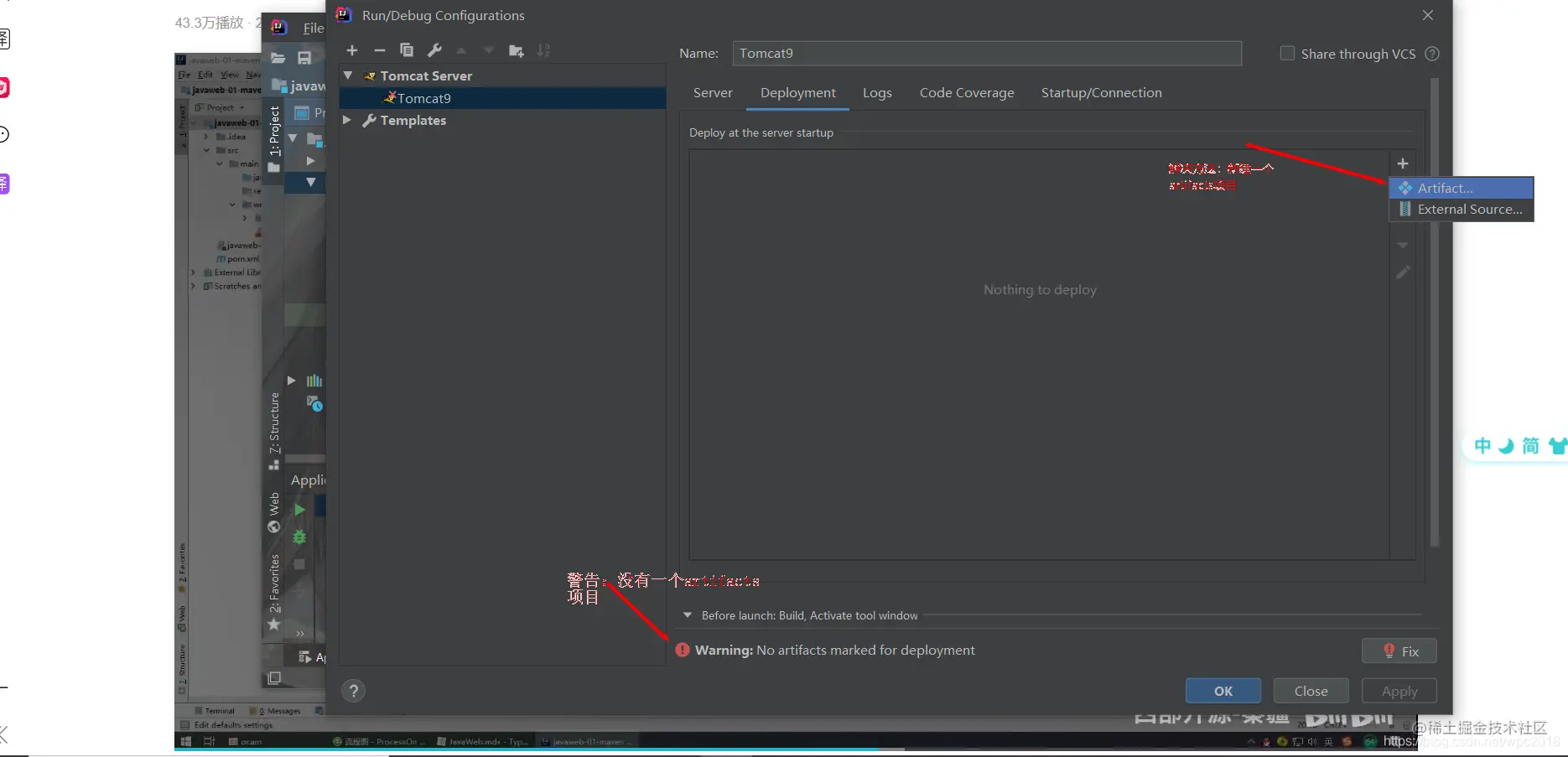
Task: Add a new run configuration with plus icon
Action: click(x=352, y=50)
